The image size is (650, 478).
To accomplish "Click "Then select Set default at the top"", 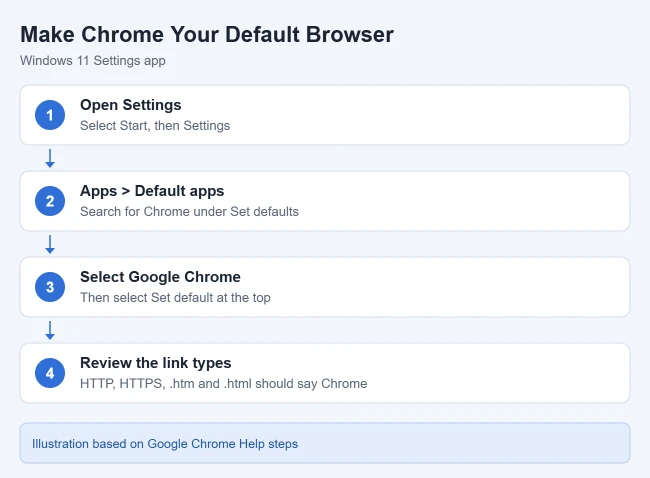I will 175,298.
